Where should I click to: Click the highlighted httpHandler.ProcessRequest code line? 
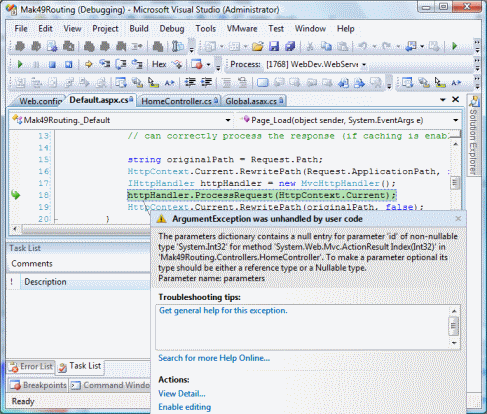[262, 195]
